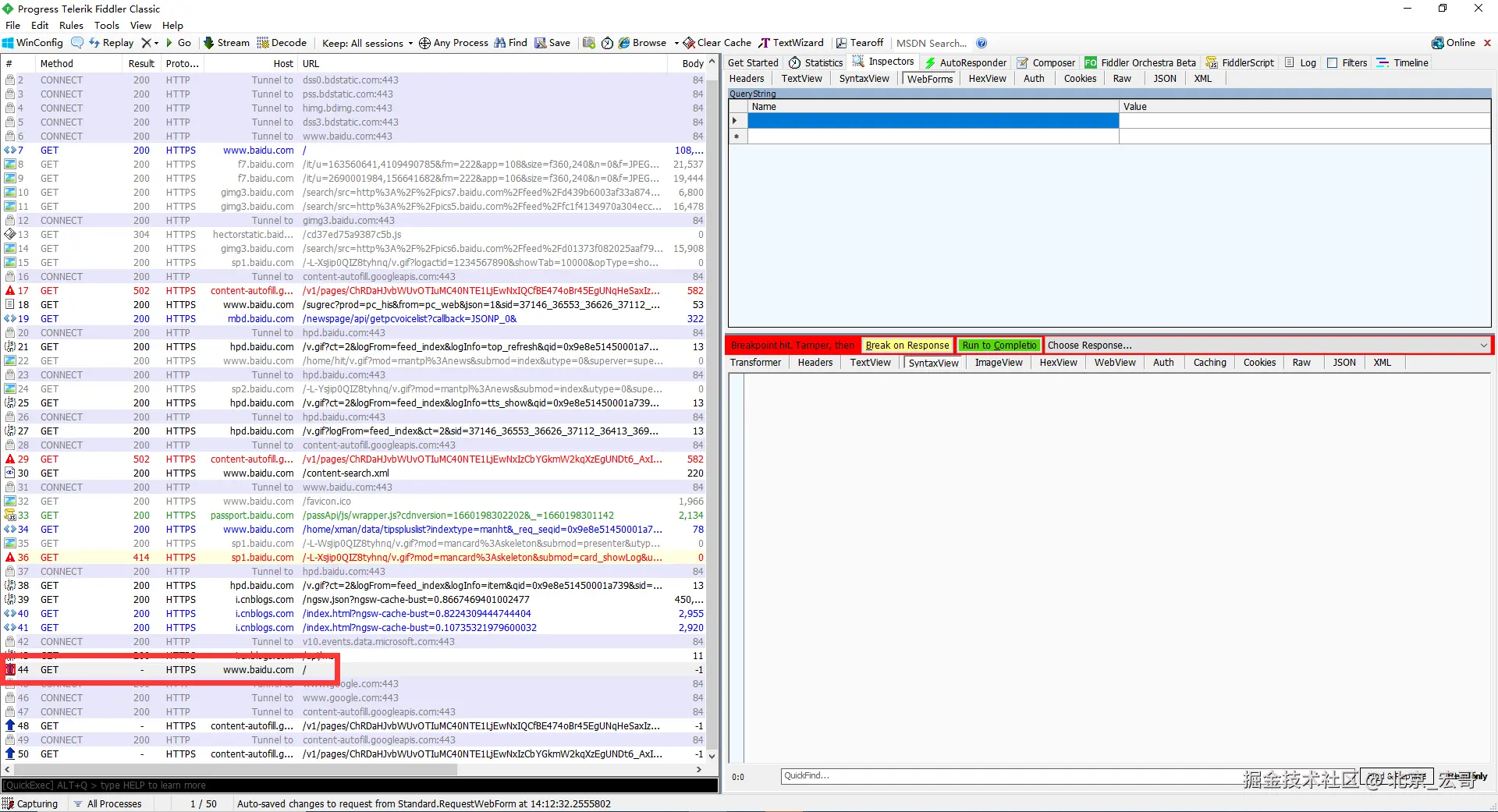Toggle Stream mode in toolbar
1498x812 pixels.
(226, 43)
